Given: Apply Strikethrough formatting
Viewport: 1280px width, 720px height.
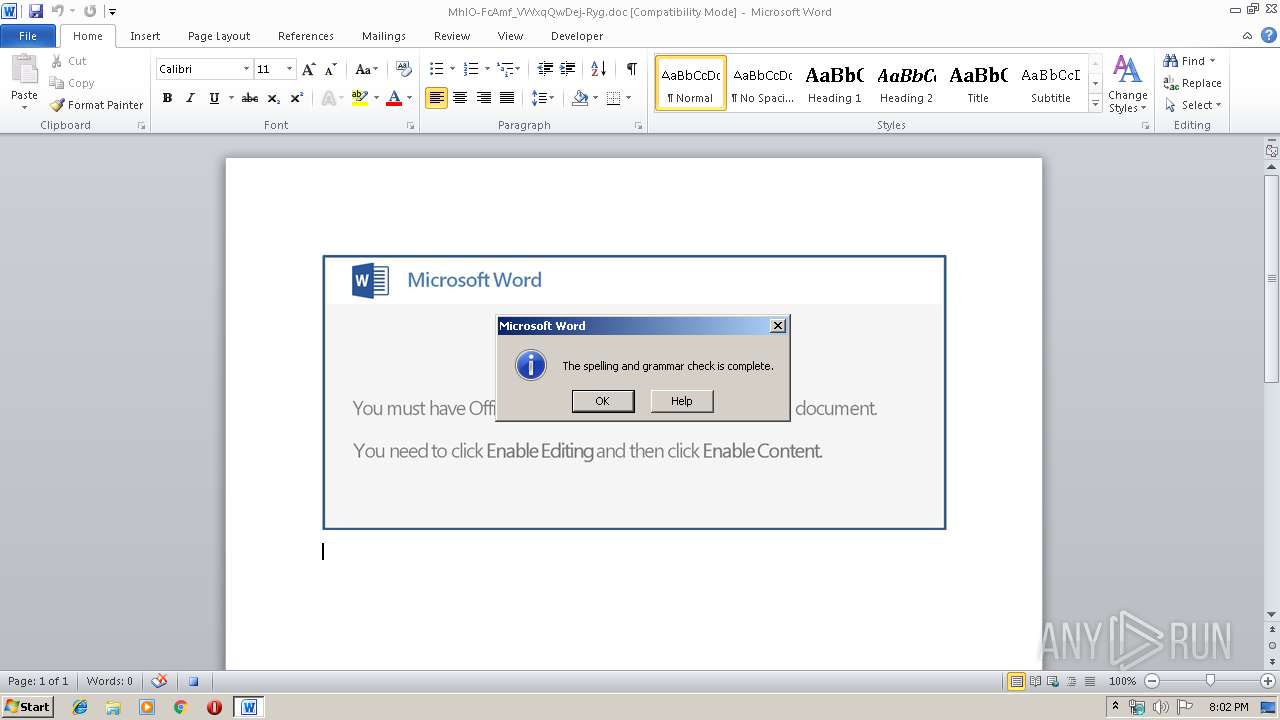Looking at the screenshot, I should (x=250, y=98).
